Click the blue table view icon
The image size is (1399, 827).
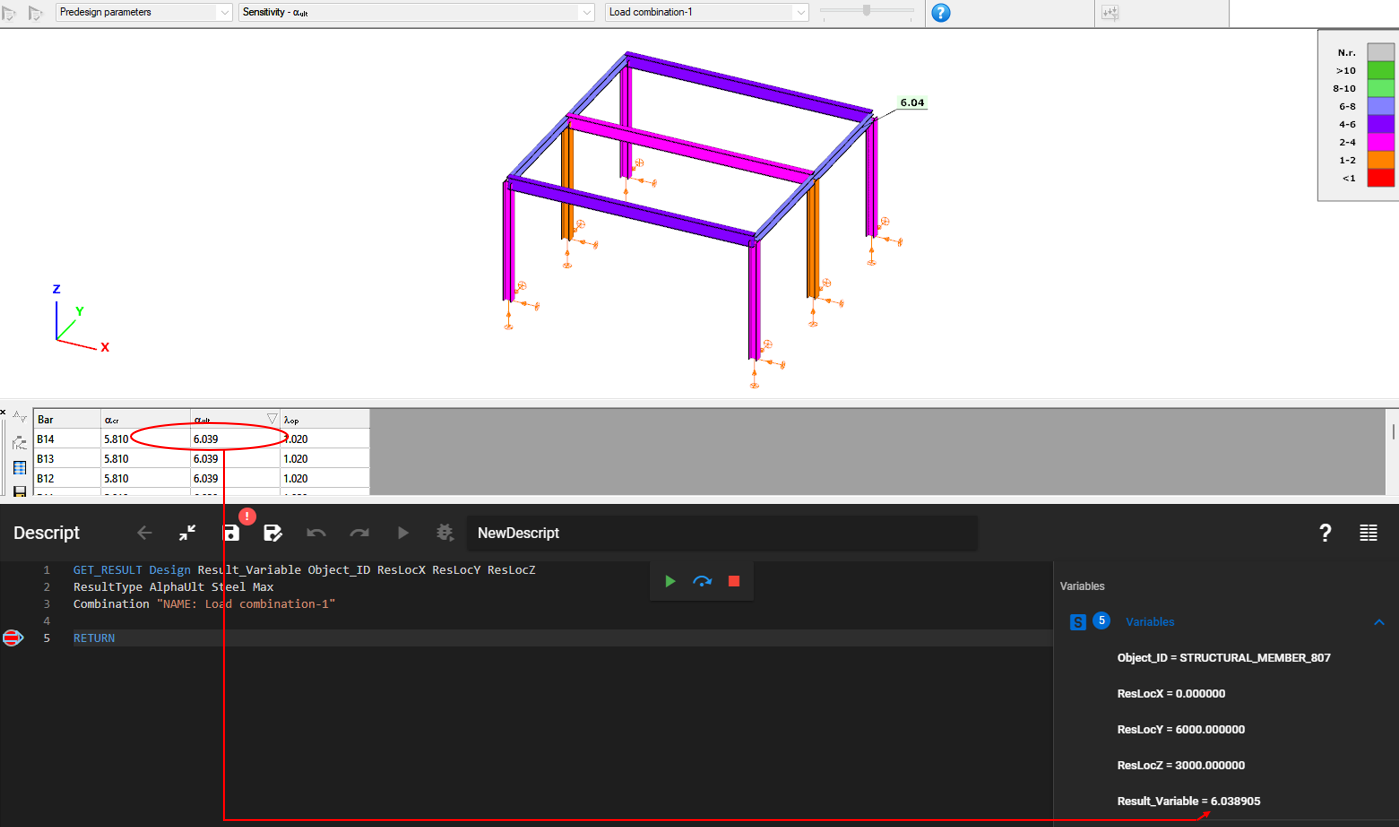coord(19,468)
